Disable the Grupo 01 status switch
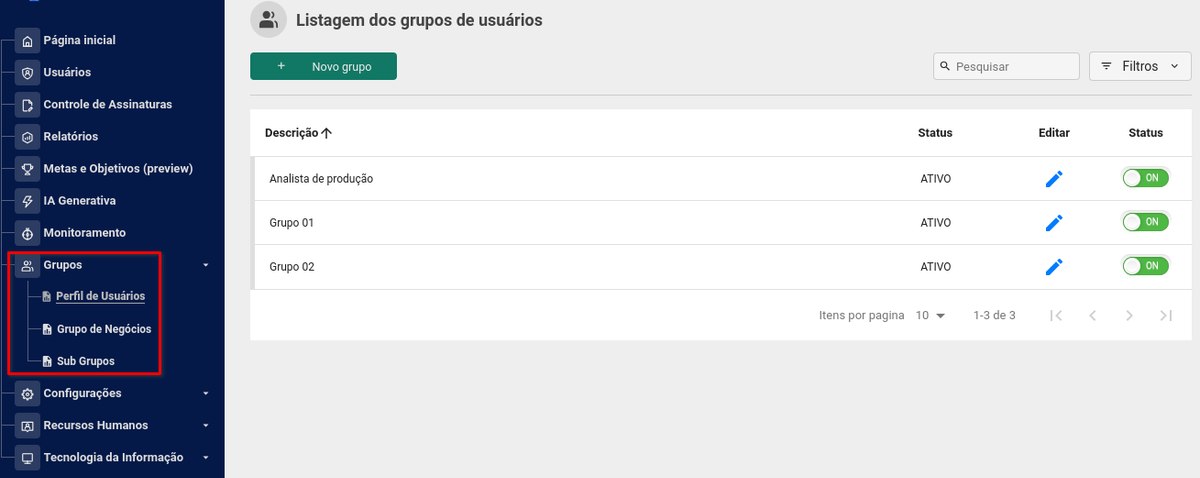 pyautogui.click(x=1145, y=222)
